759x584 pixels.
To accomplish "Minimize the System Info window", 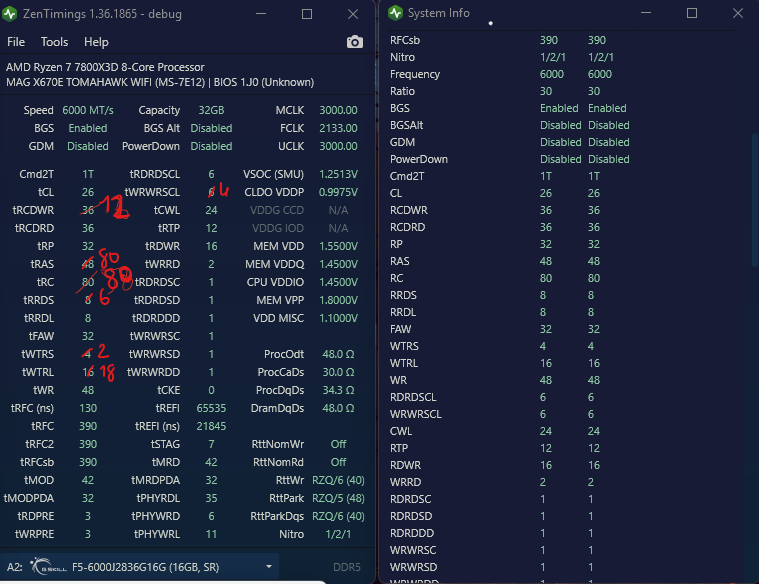I will [646, 13].
